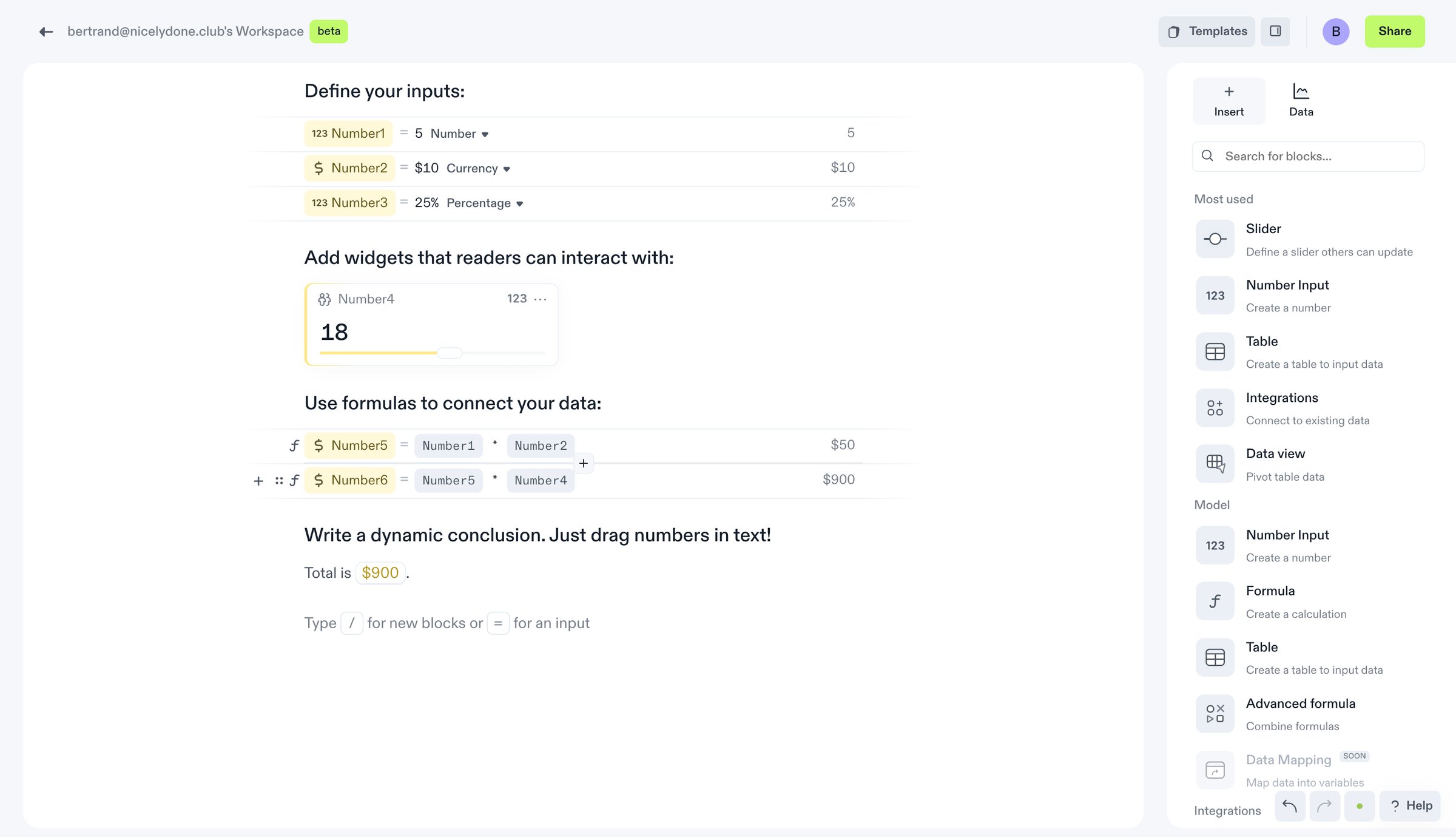
Task: Click the drag handle beside Number6
Action: point(278,481)
